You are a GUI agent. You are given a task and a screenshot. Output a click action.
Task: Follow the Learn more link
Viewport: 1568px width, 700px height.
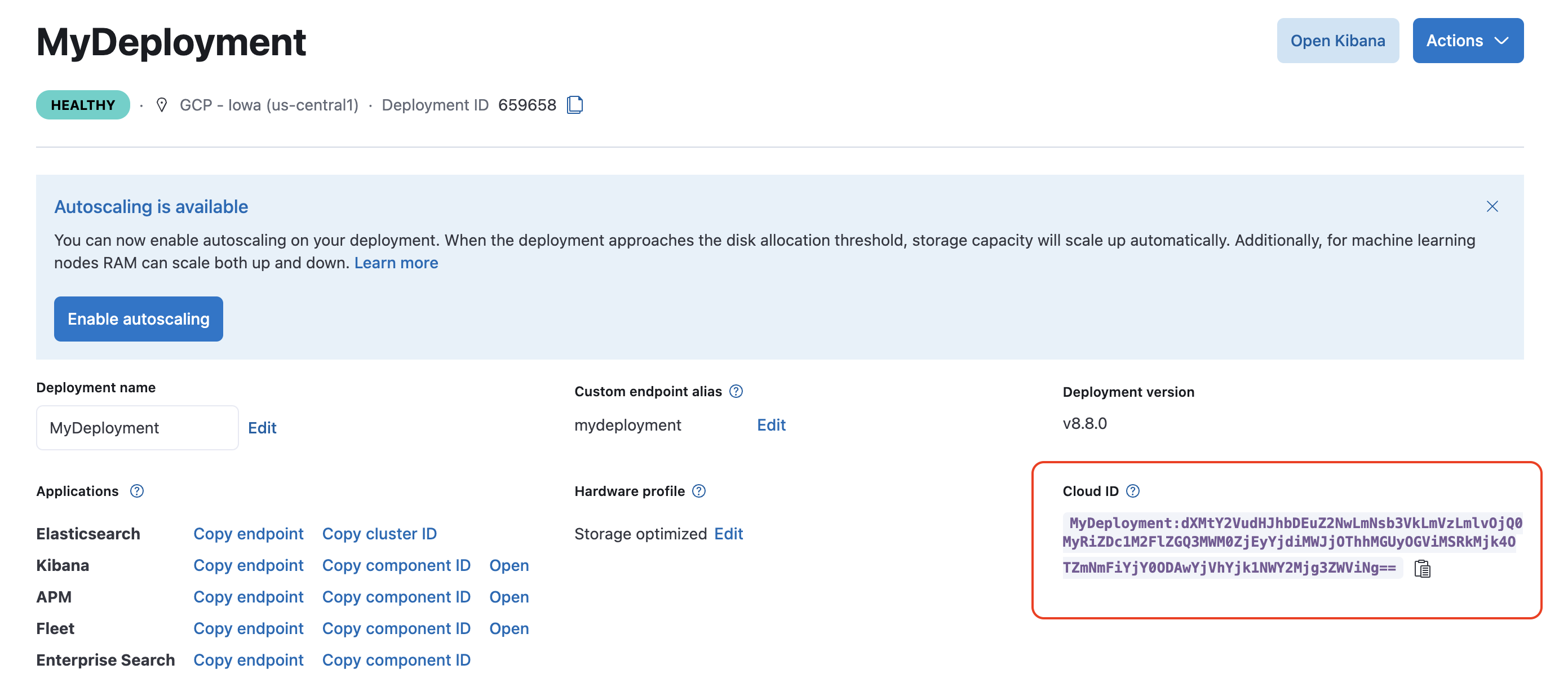pos(396,262)
